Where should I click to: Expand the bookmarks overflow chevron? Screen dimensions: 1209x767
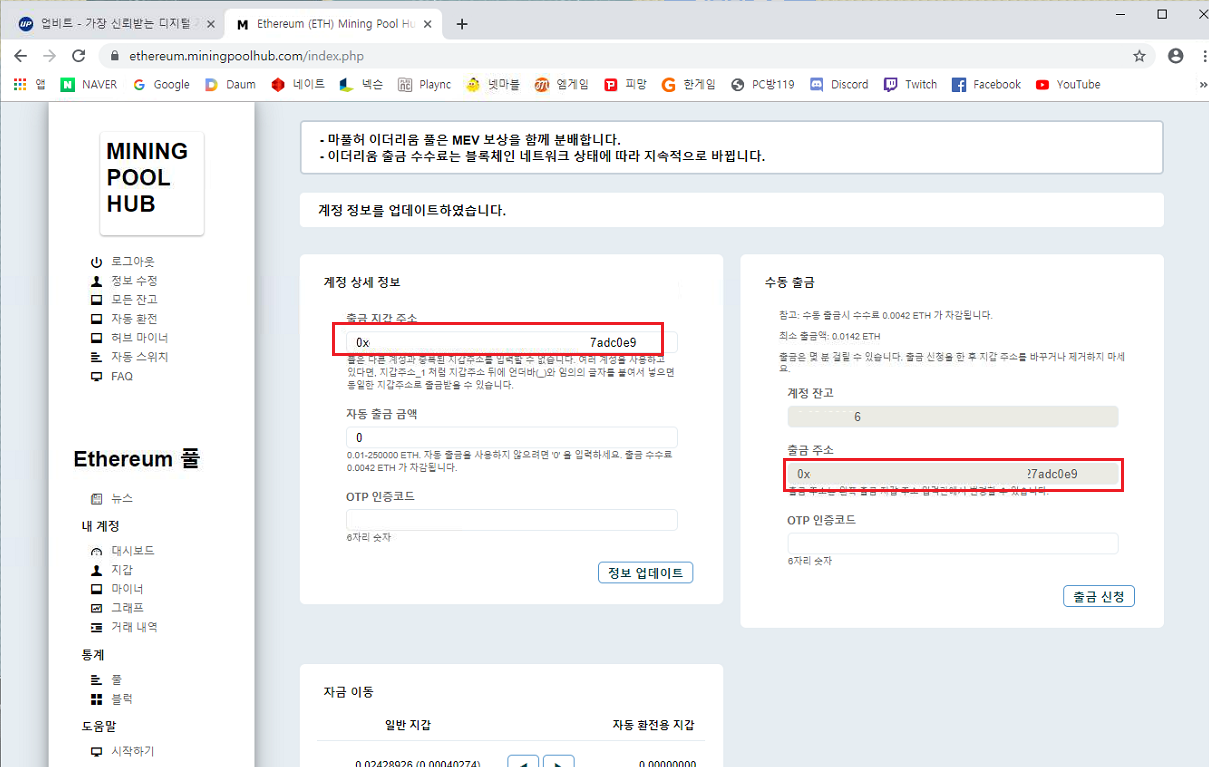(x=1202, y=85)
